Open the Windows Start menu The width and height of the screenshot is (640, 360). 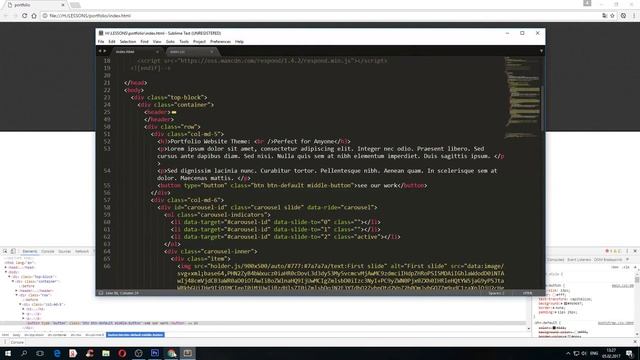pyautogui.click(x=8, y=353)
